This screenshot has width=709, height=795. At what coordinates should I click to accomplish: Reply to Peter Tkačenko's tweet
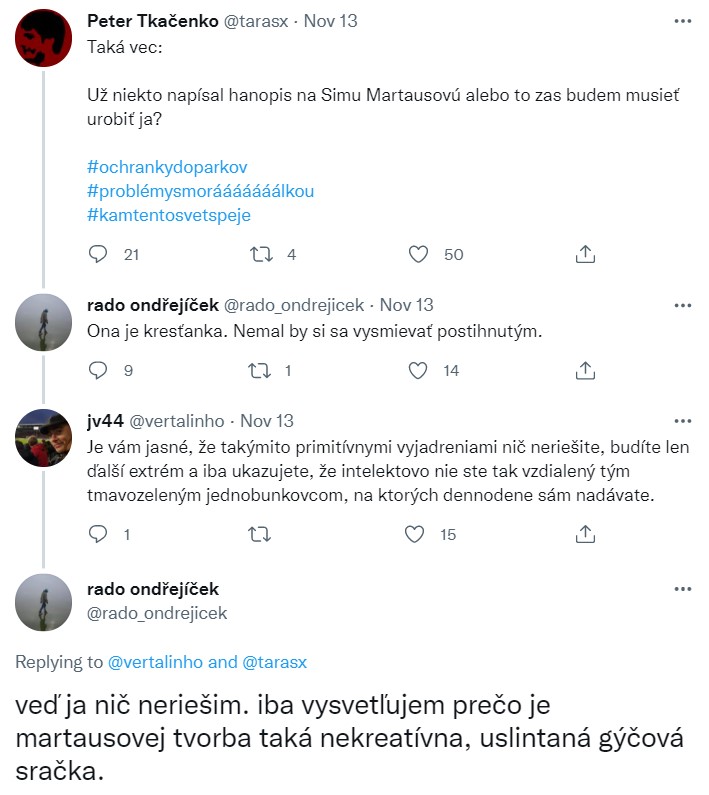(98, 254)
